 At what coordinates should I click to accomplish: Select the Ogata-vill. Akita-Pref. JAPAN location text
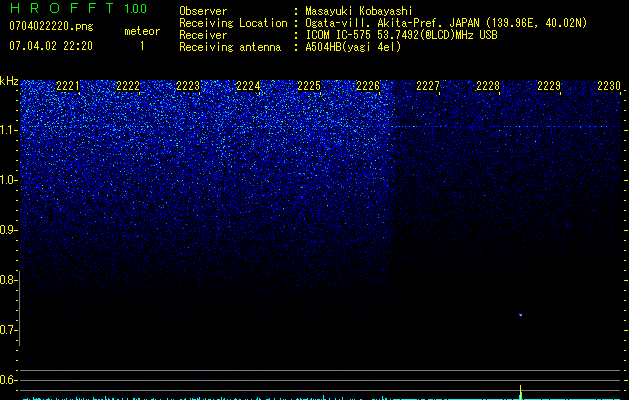[446, 23]
